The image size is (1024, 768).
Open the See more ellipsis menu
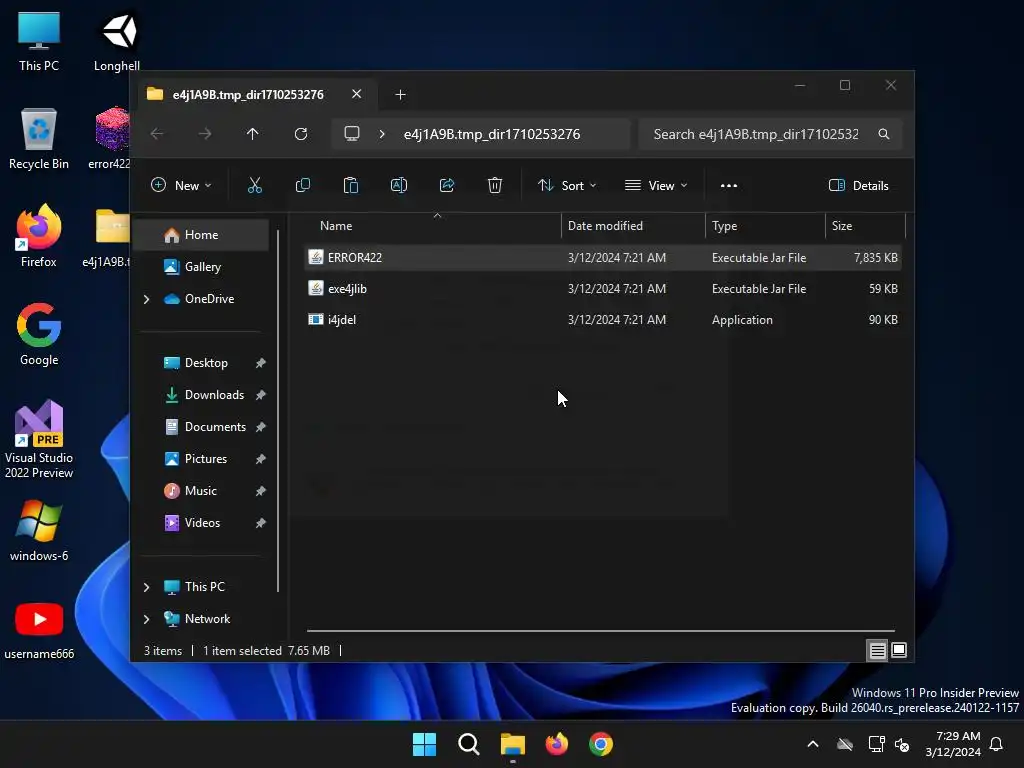coord(729,185)
